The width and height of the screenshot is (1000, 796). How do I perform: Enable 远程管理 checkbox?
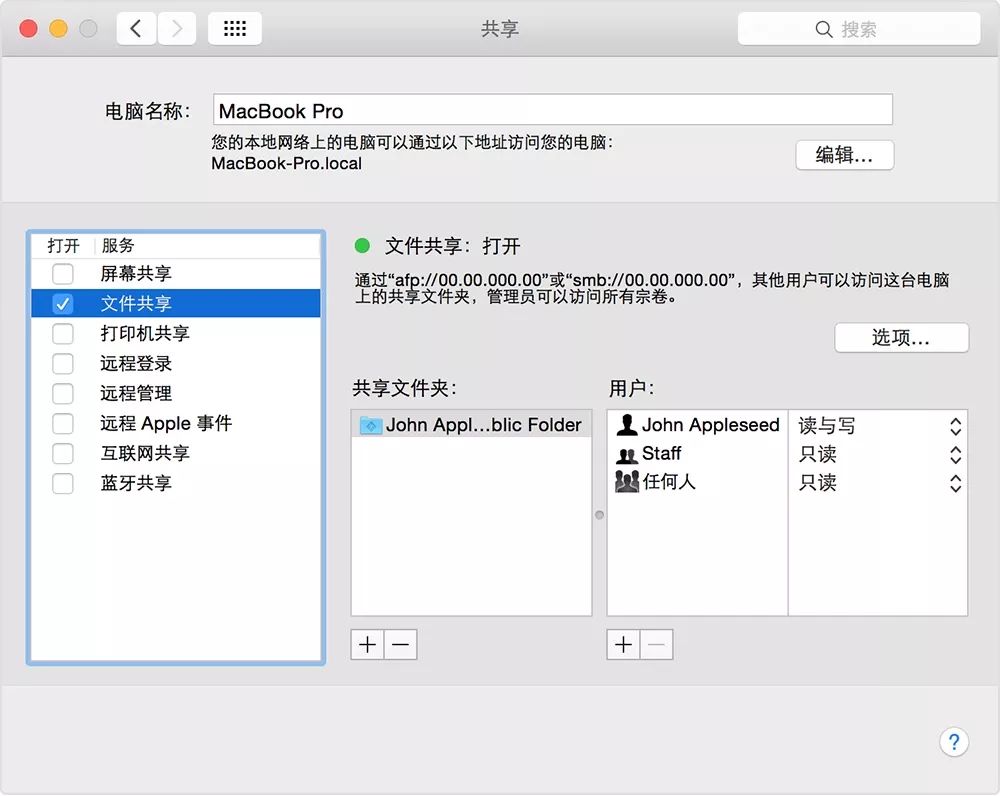[x=62, y=394]
